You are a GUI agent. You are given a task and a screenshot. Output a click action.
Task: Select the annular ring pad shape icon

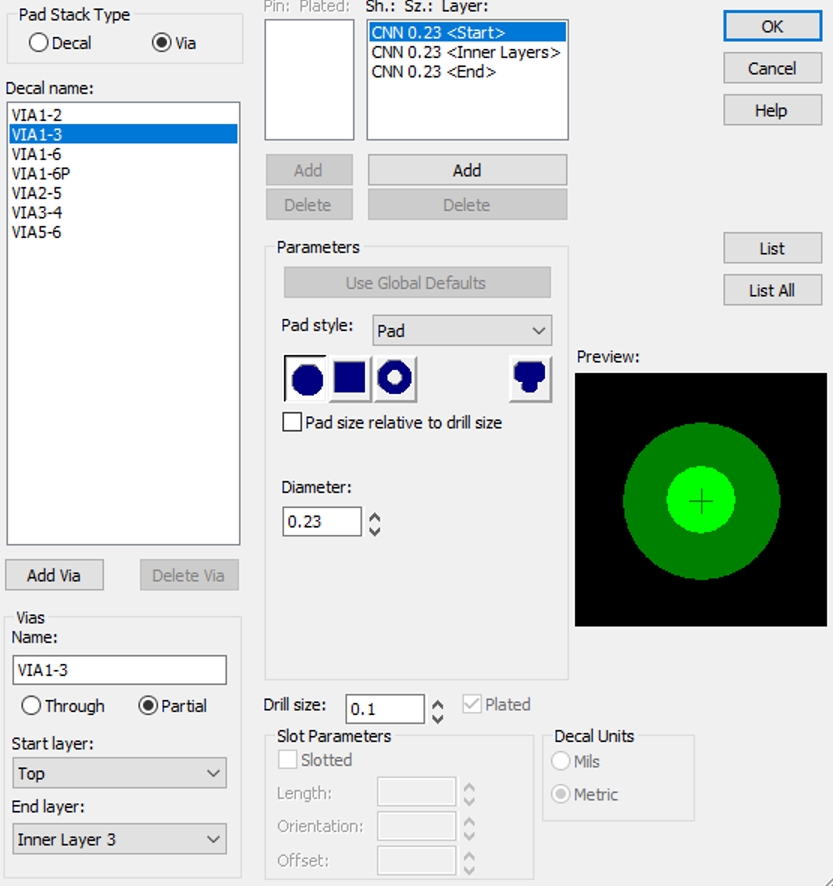tap(395, 379)
